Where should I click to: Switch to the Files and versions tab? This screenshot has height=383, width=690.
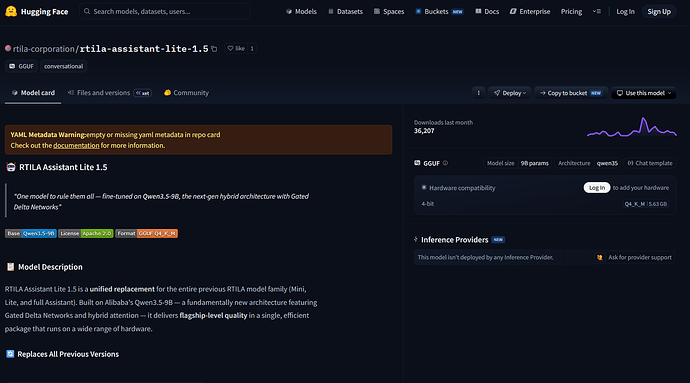pos(109,93)
